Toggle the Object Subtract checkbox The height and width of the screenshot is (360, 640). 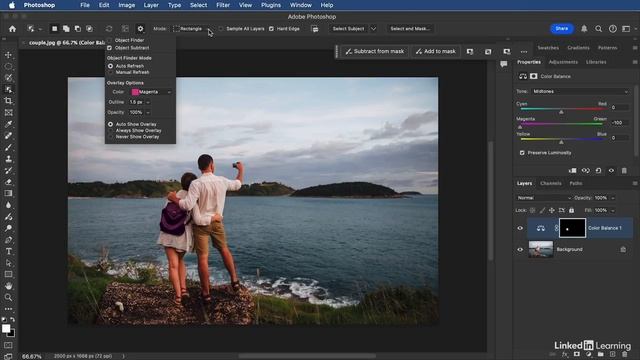(109, 48)
